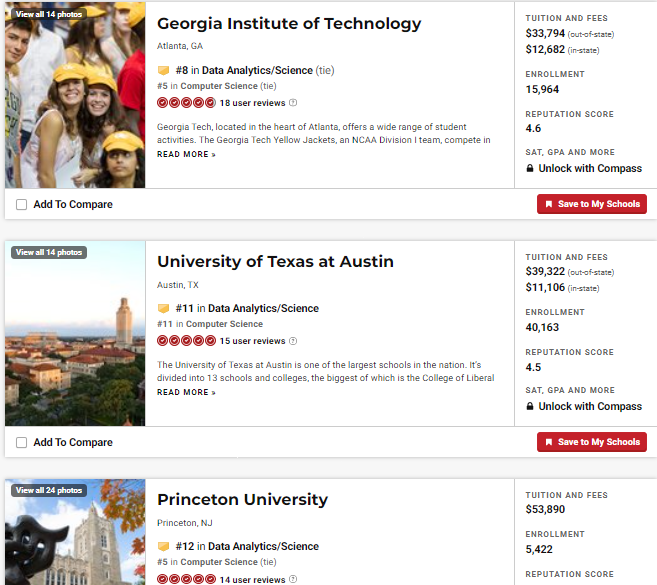Viewport: 657px width, 585px height.
Task: Click the info icon beside 15 user reviews
Action: pos(293,341)
